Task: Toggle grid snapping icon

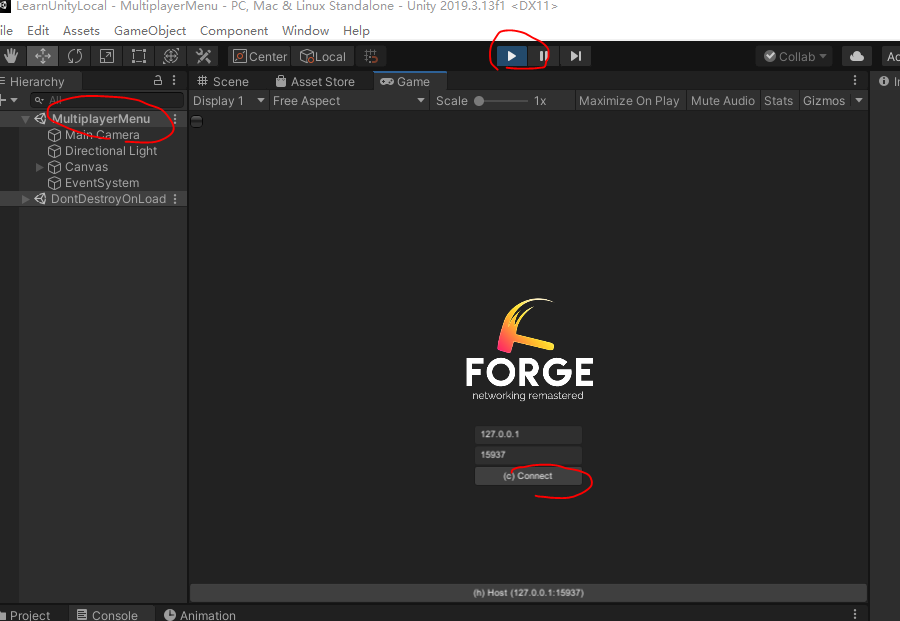Action: 371,56
